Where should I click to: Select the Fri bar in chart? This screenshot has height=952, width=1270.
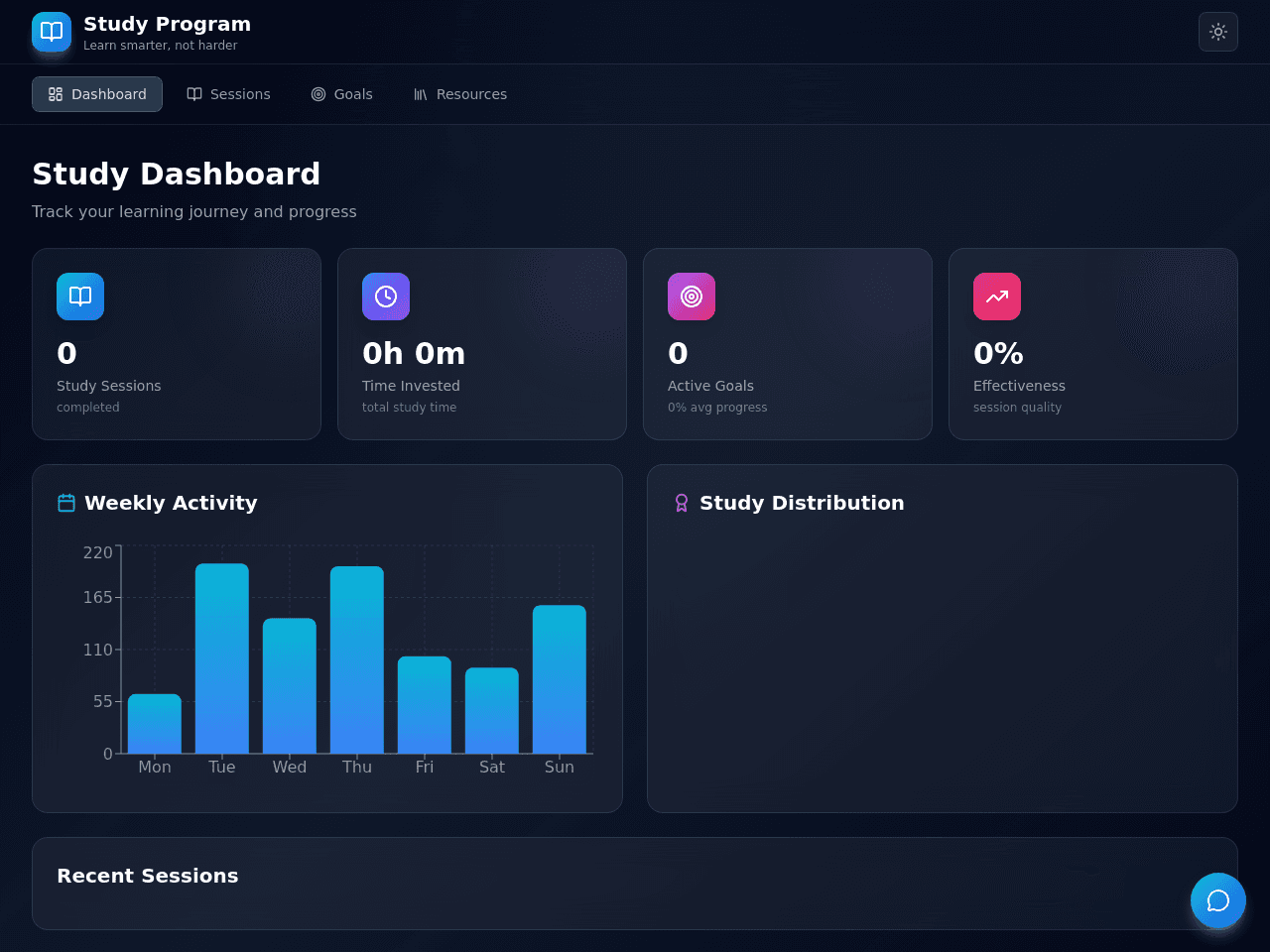tap(425, 705)
